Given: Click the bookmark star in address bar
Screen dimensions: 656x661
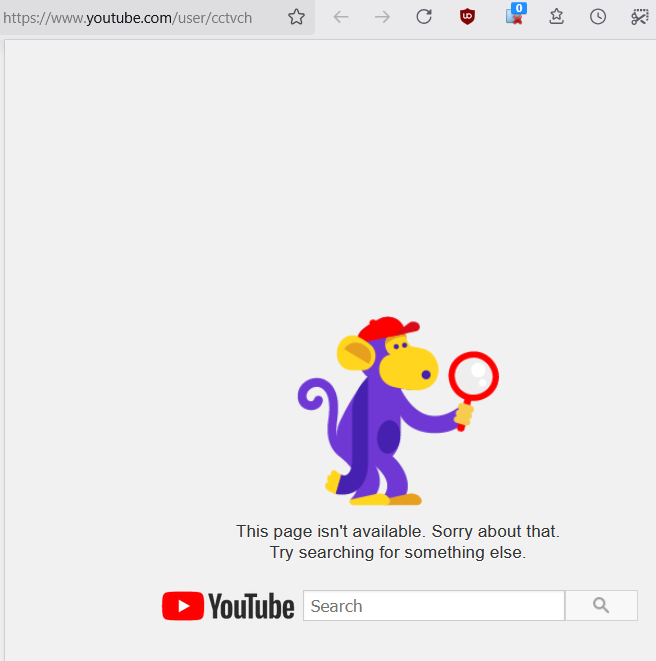Looking at the screenshot, I should 296,17.
